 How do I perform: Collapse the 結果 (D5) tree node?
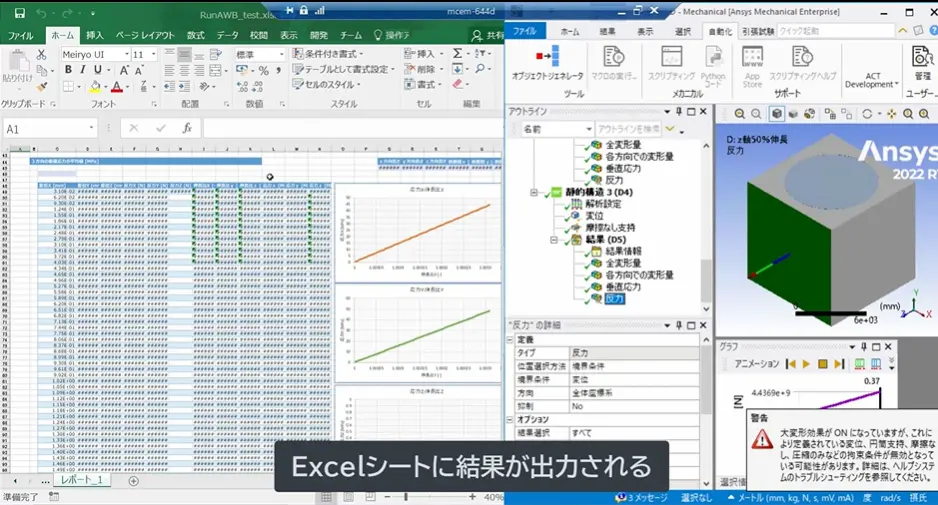click(x=554, y=240)
